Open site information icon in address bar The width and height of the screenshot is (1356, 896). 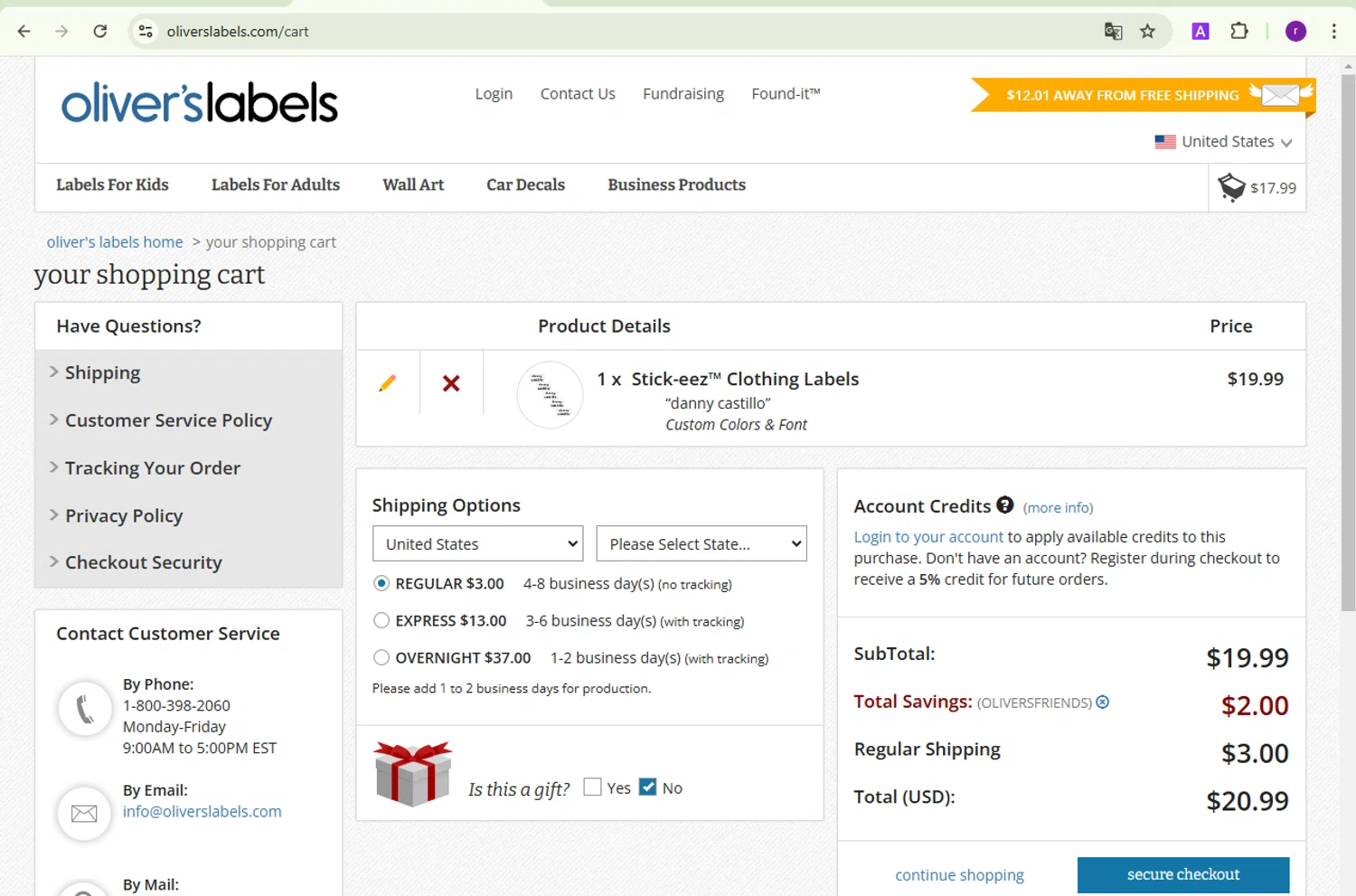click(x=146, y=32)
